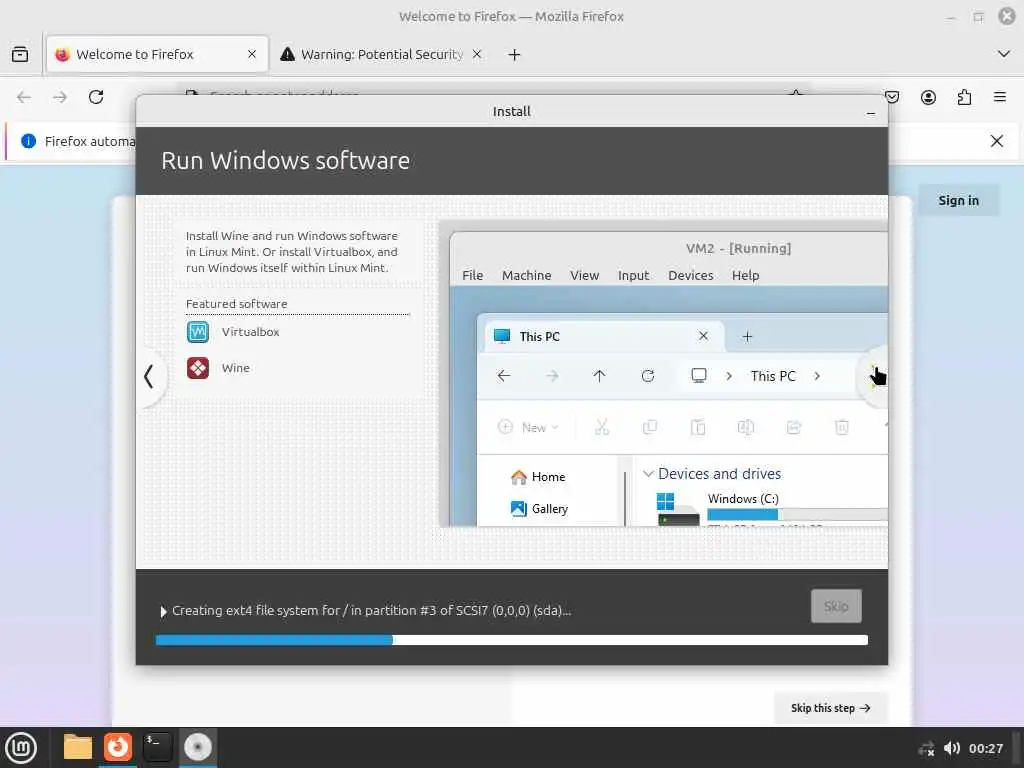Click the Rename icon in explorer toolbar
Screen dimensions: 1024x768
click(x=746, y=428)
